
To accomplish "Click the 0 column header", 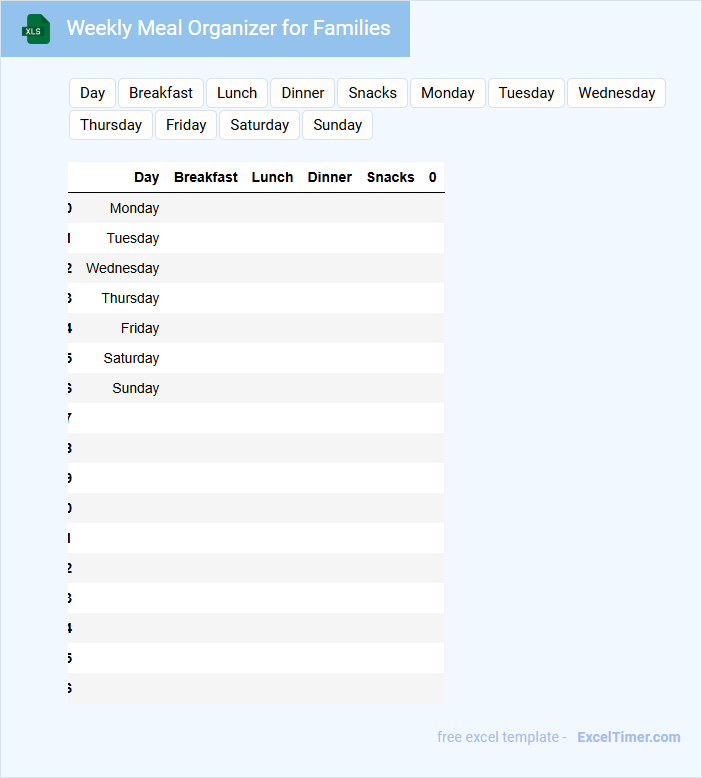I will pos(433,177).
